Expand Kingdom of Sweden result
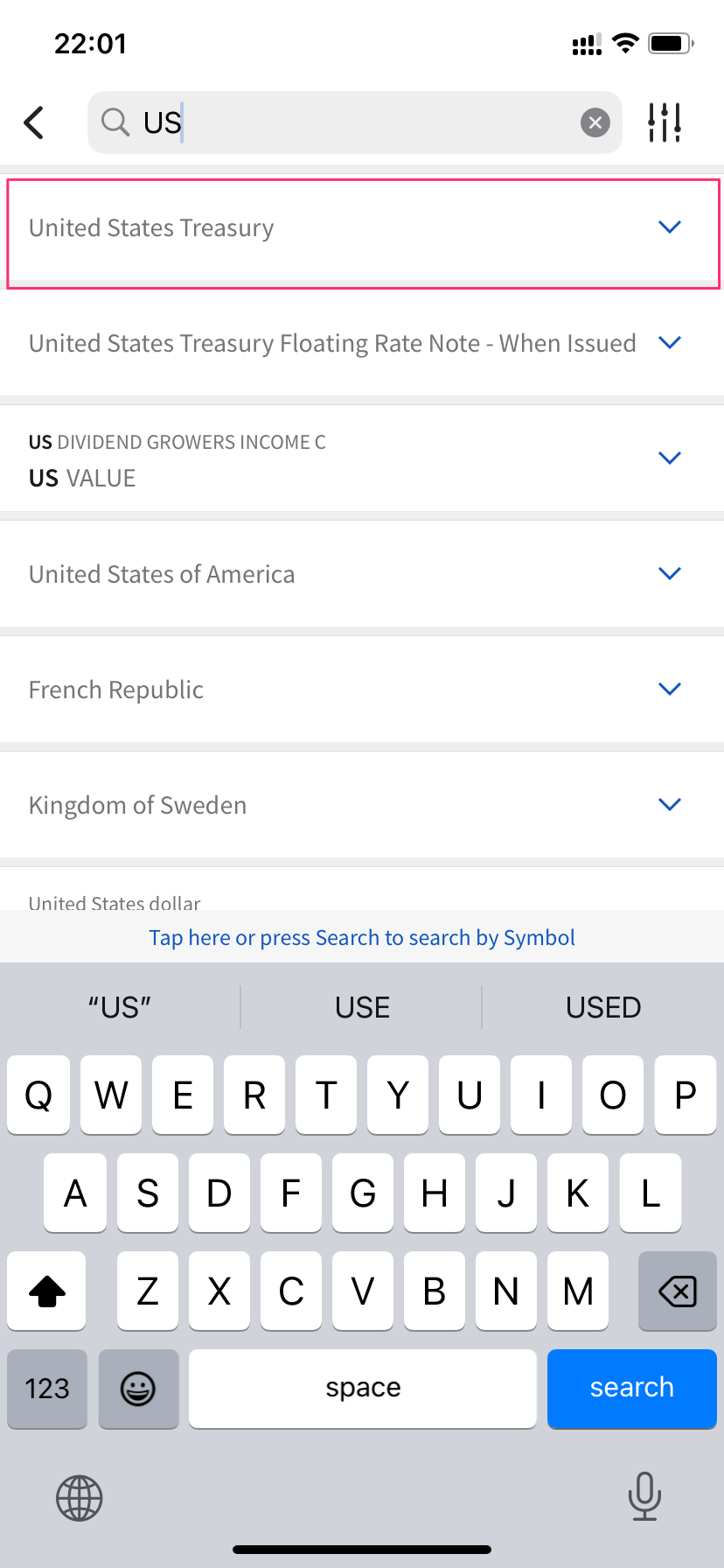Image resolution: width=724 pixels, height=1568 pixels. (670, 805)
